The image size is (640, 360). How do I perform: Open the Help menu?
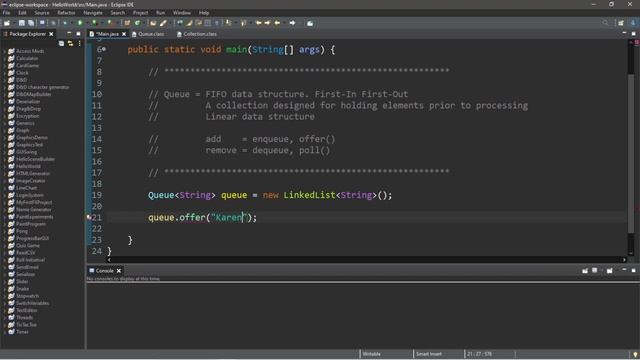click(204, 13)
